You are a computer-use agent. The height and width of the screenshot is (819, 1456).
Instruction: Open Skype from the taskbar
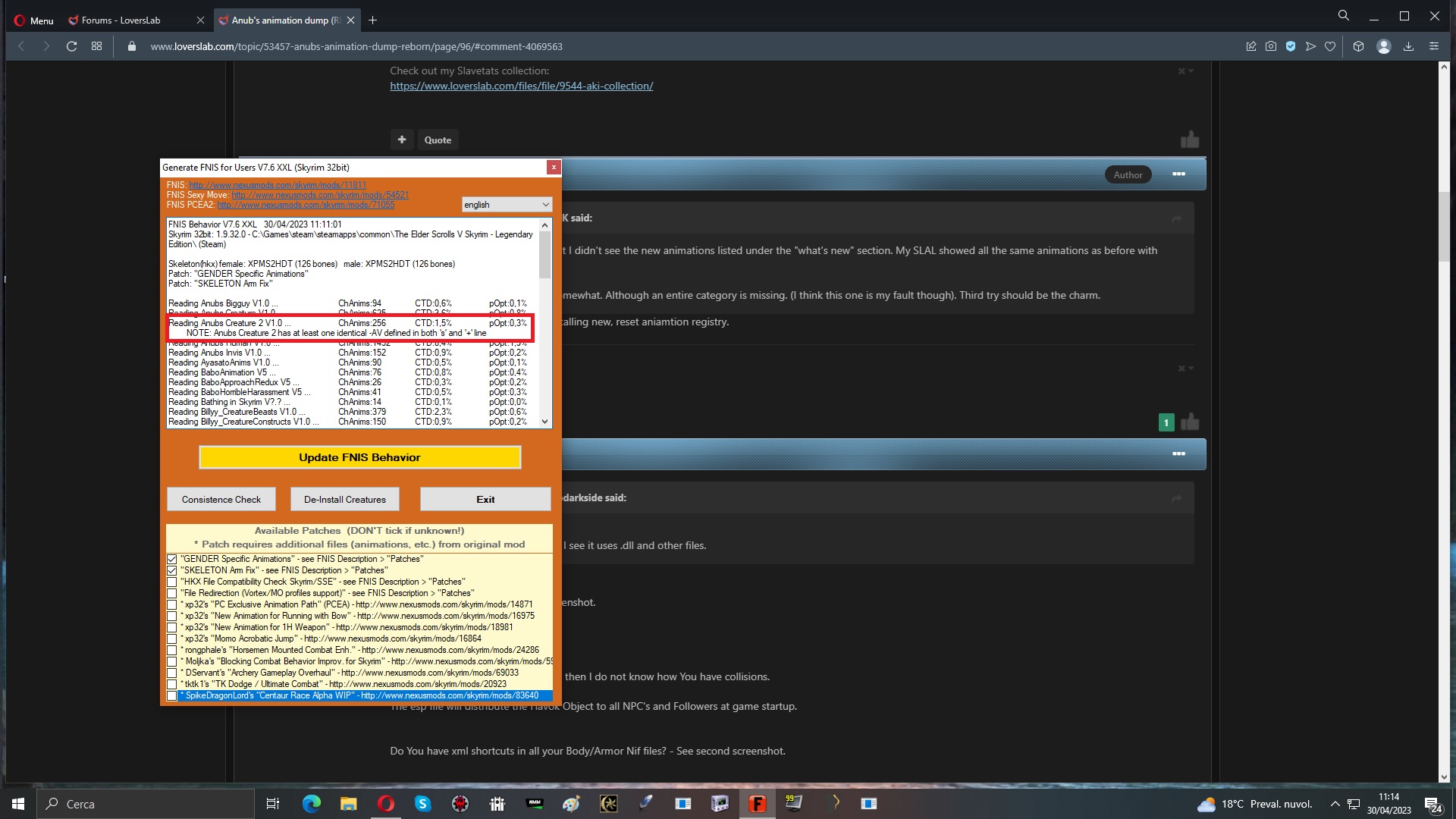coord(422,804)
